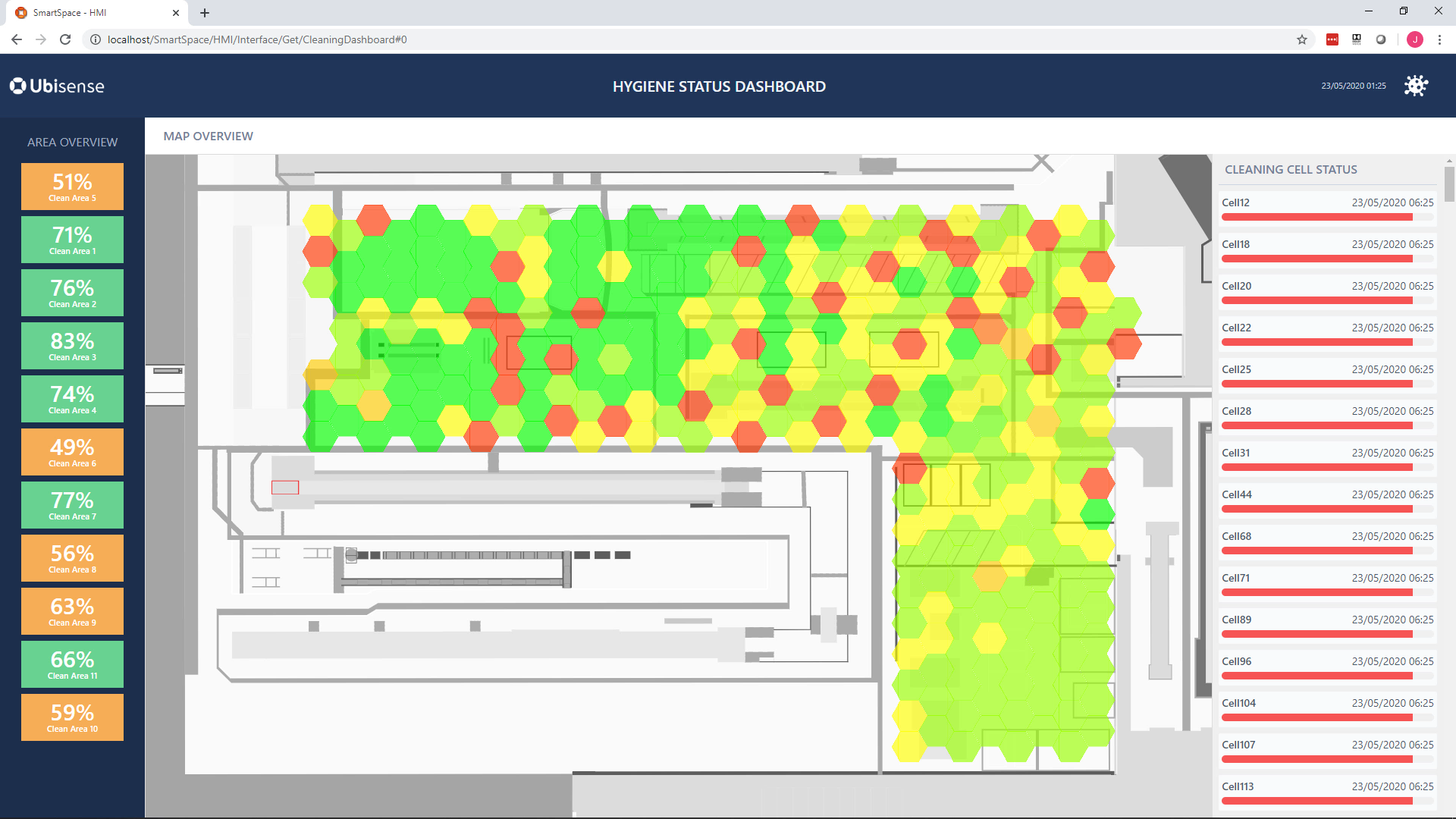Click Cell12's red progress bar
Screen dimensions: 1456x819
[1317, 217]
